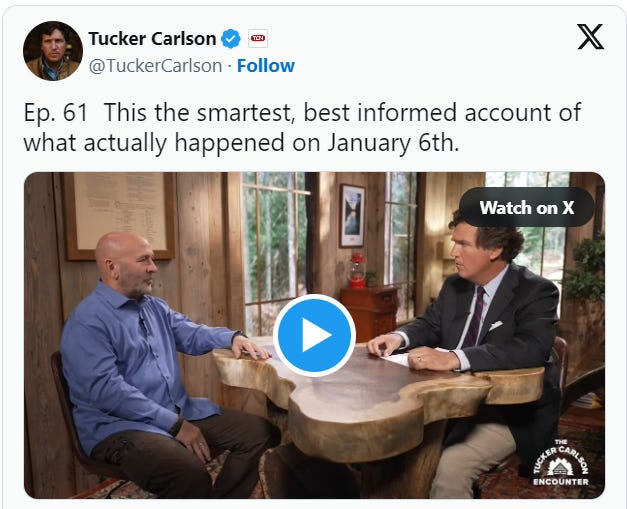
Task: Open the red TCN affiliate badge
Action: coord(258,38)
